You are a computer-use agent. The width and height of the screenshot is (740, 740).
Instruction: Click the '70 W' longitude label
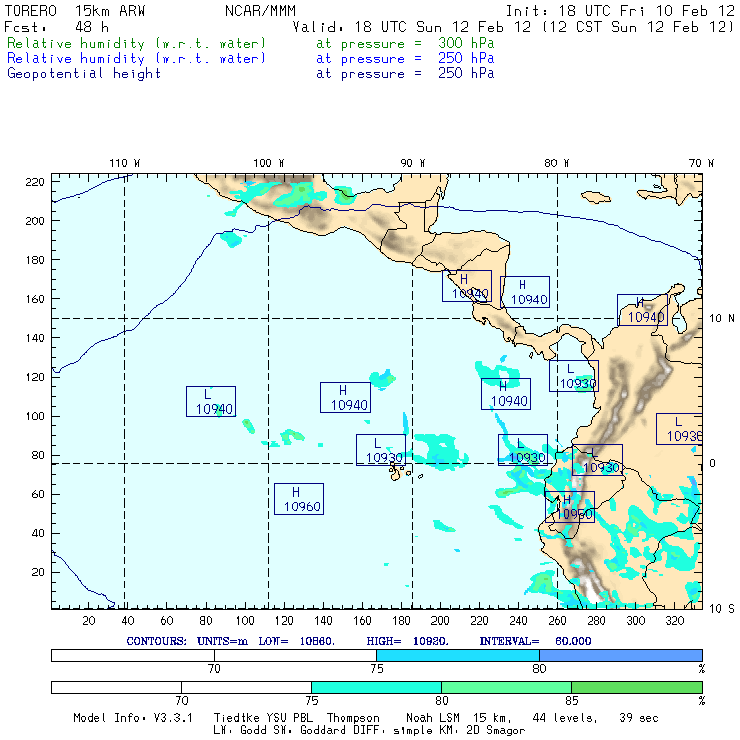point(701,163)
